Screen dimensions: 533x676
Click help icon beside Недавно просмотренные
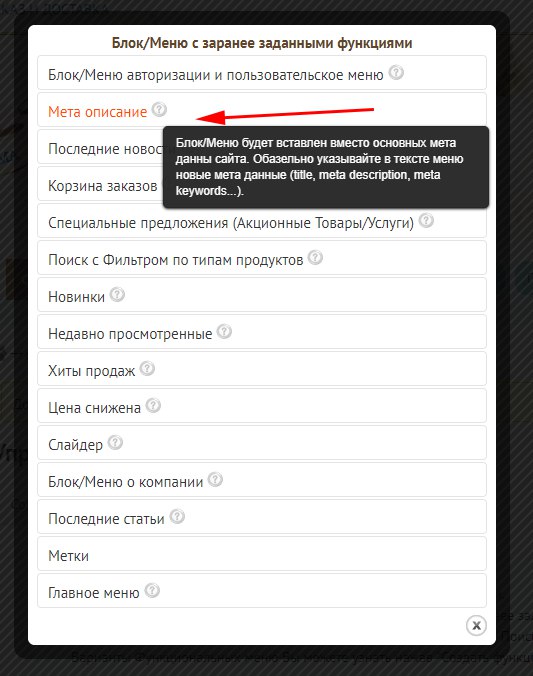(x=224, y=332)
